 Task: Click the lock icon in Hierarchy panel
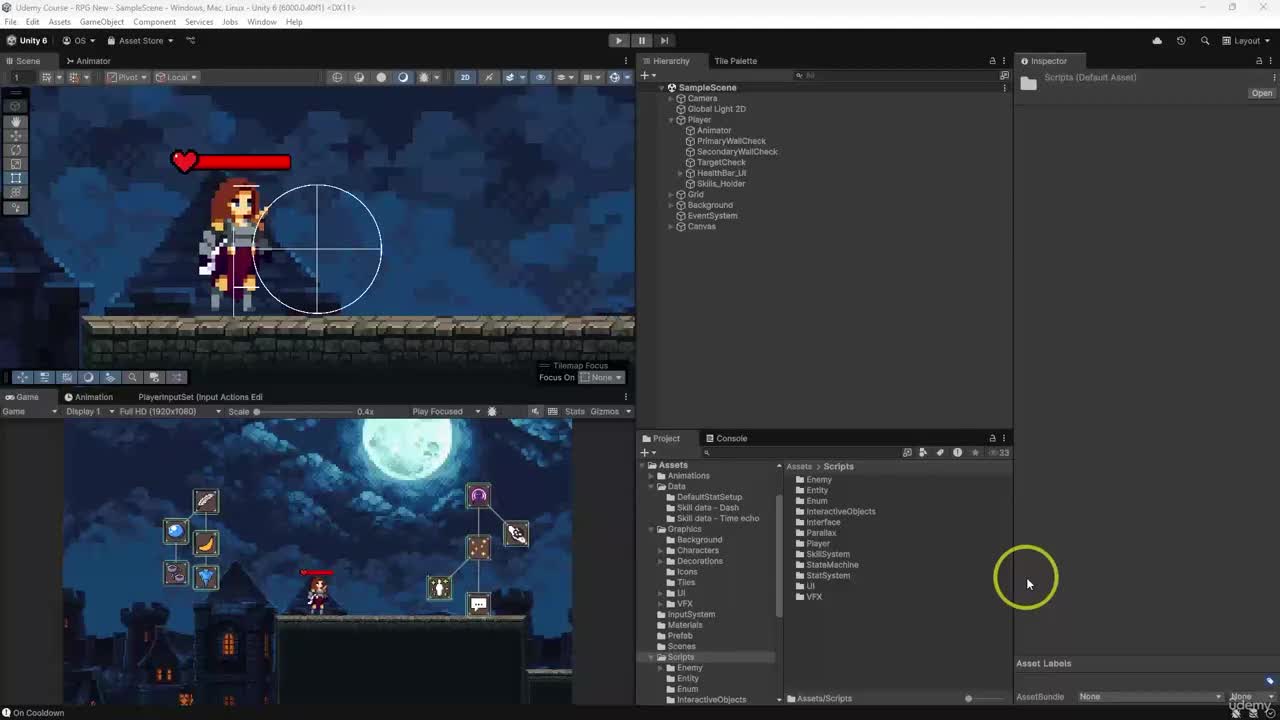(x=992, y=61)
